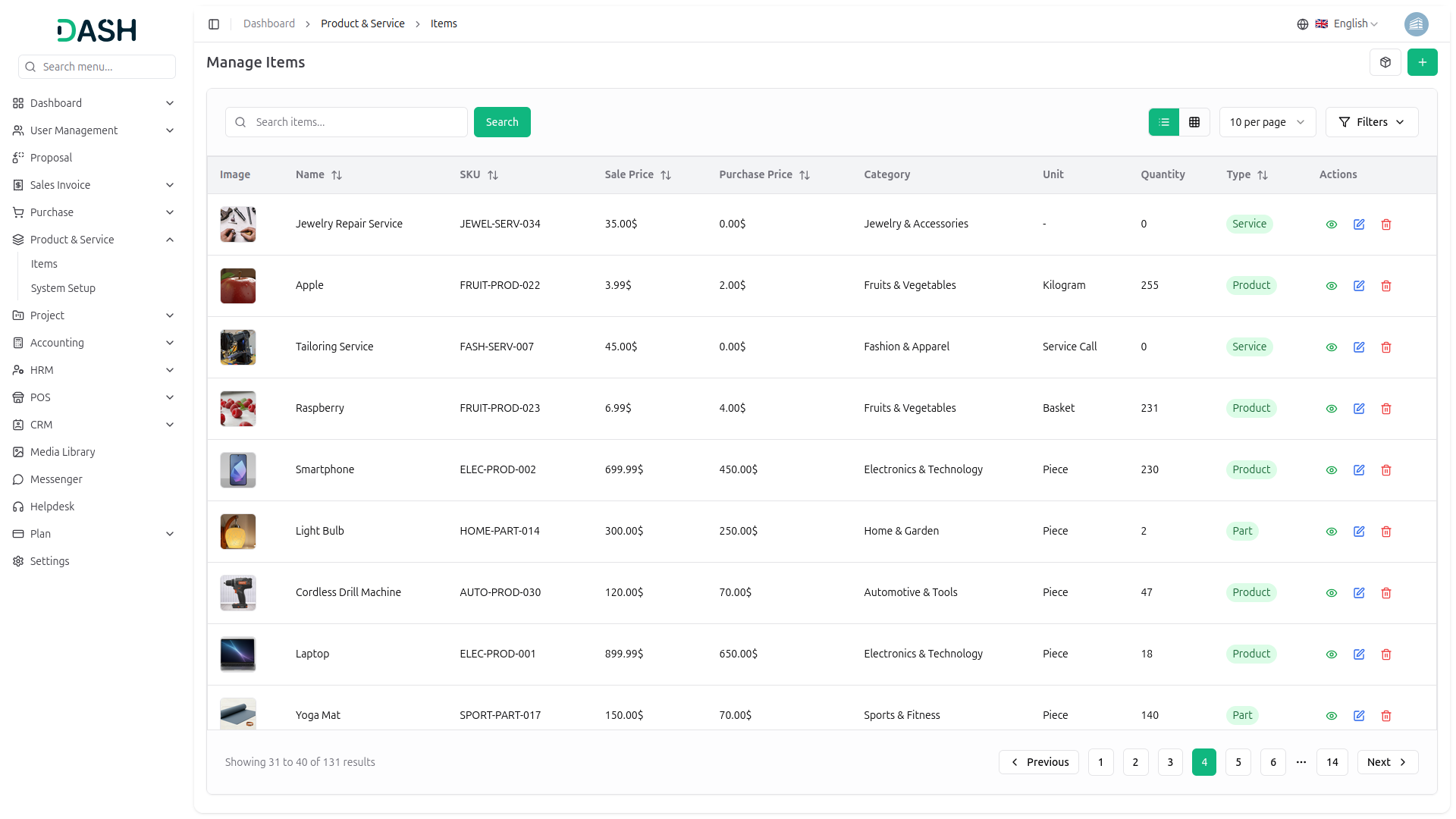Go to Next page

1387,762
